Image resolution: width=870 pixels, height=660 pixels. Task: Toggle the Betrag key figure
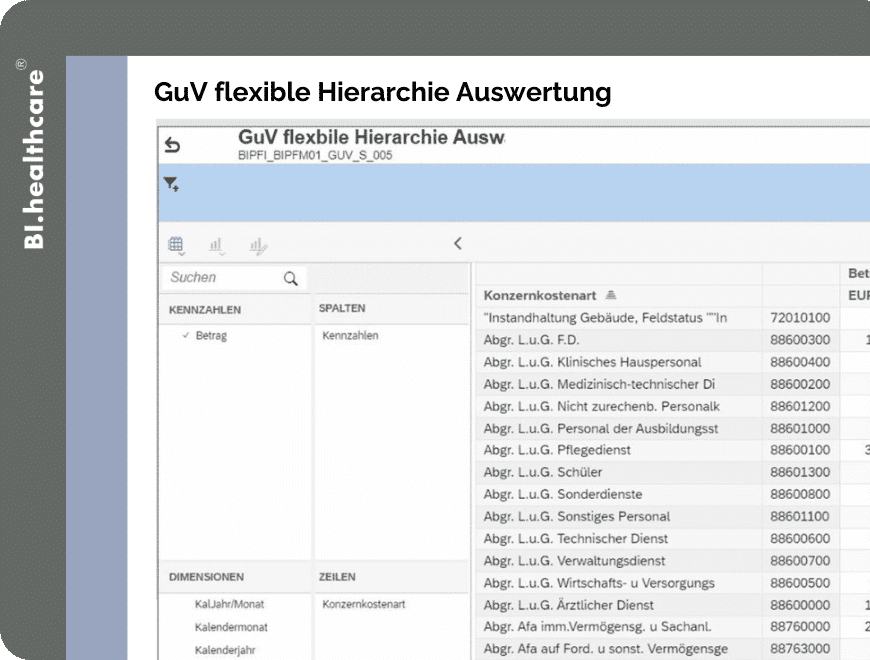coord(211,336)
